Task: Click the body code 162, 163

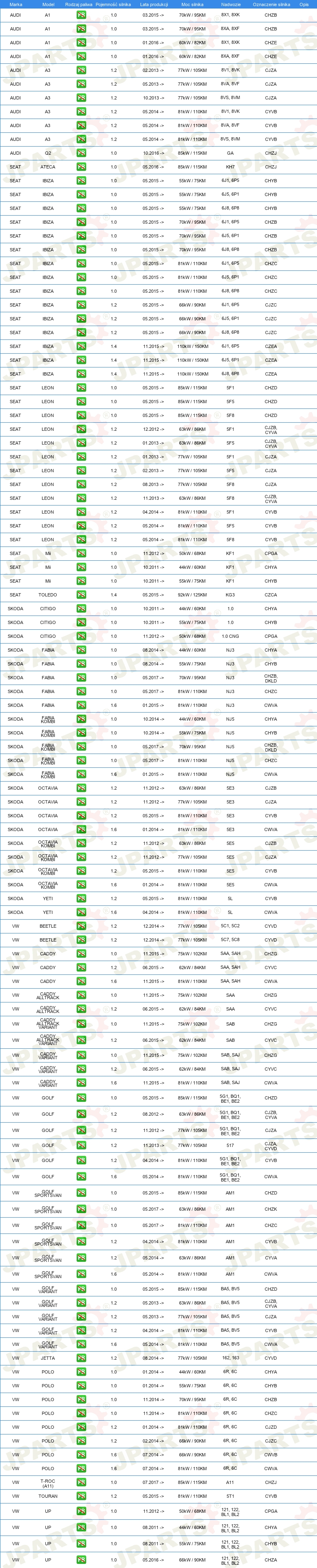Action: click(x=230, y=1358)
